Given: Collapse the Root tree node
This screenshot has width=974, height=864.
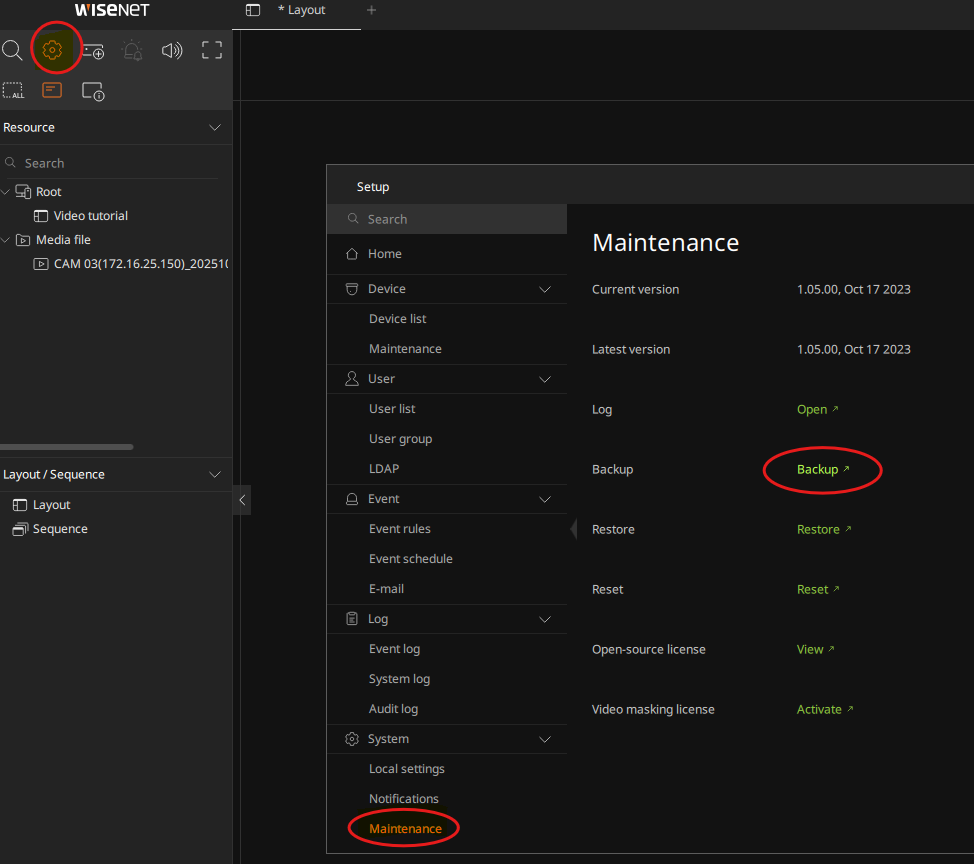Looking at the screenshot, I should click(6, 192).
